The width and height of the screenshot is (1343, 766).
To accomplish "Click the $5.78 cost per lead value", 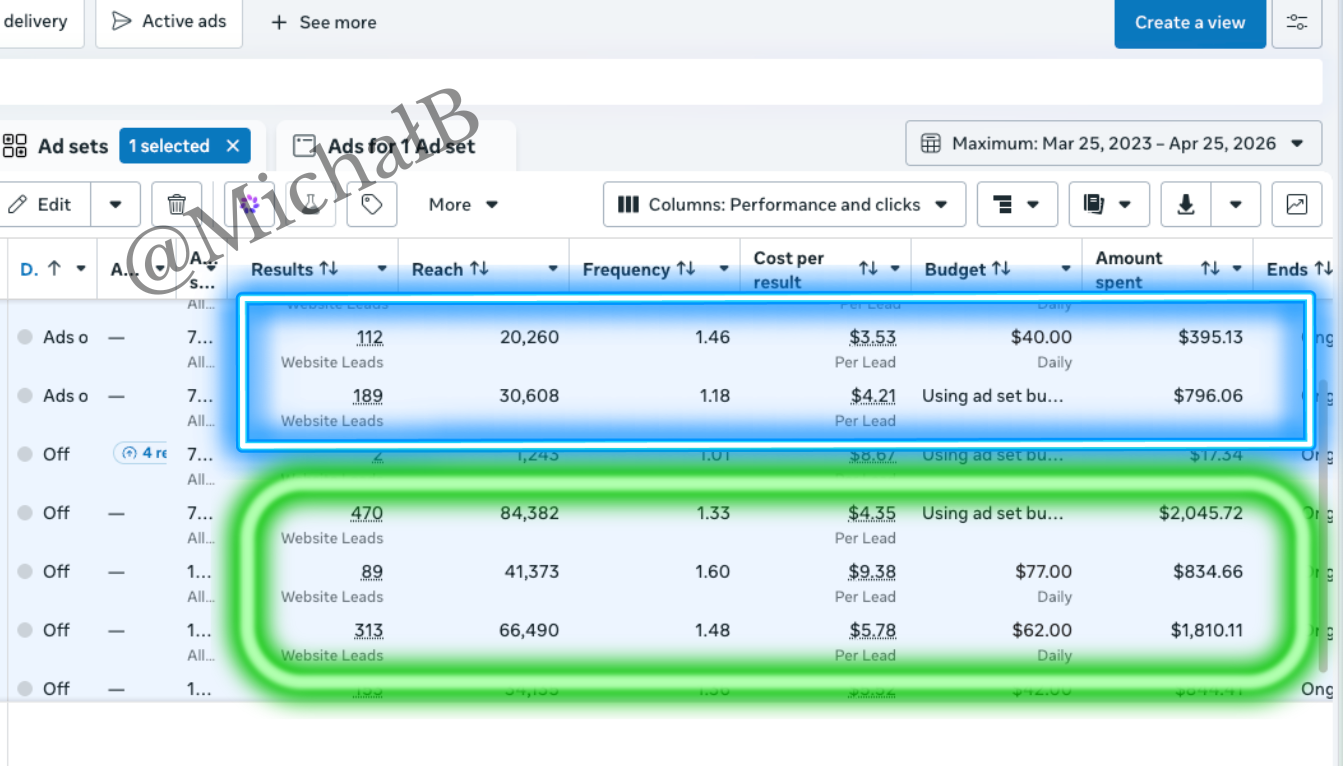I will pos(872,631).
